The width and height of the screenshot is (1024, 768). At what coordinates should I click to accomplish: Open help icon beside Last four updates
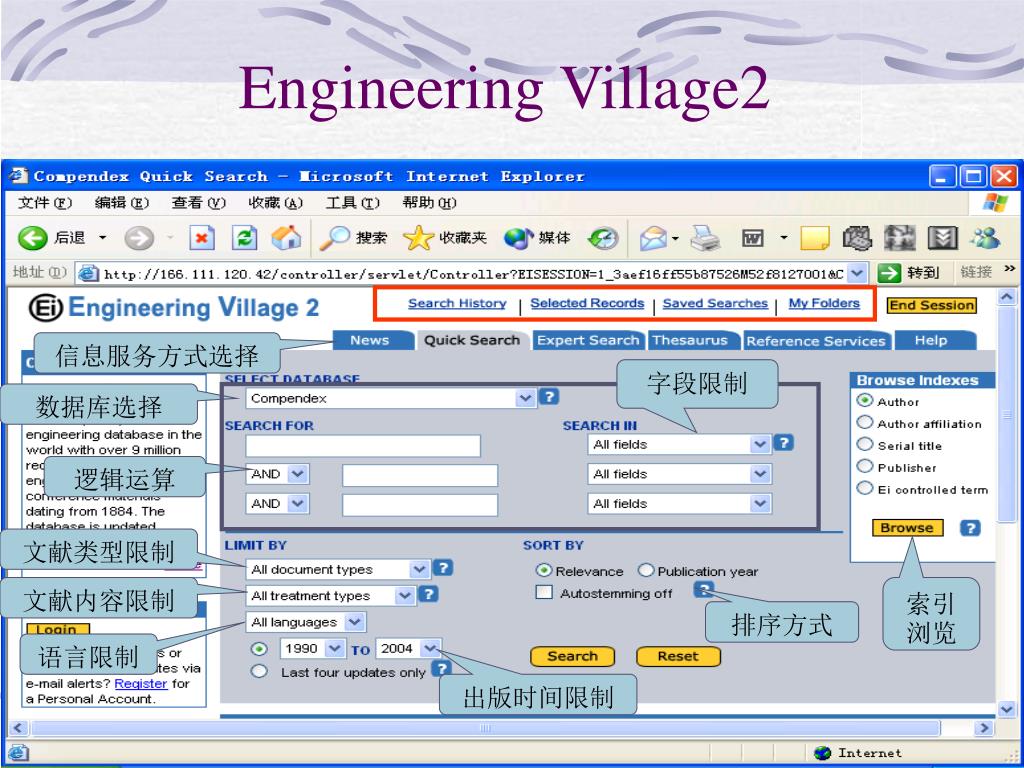(442, 667)
